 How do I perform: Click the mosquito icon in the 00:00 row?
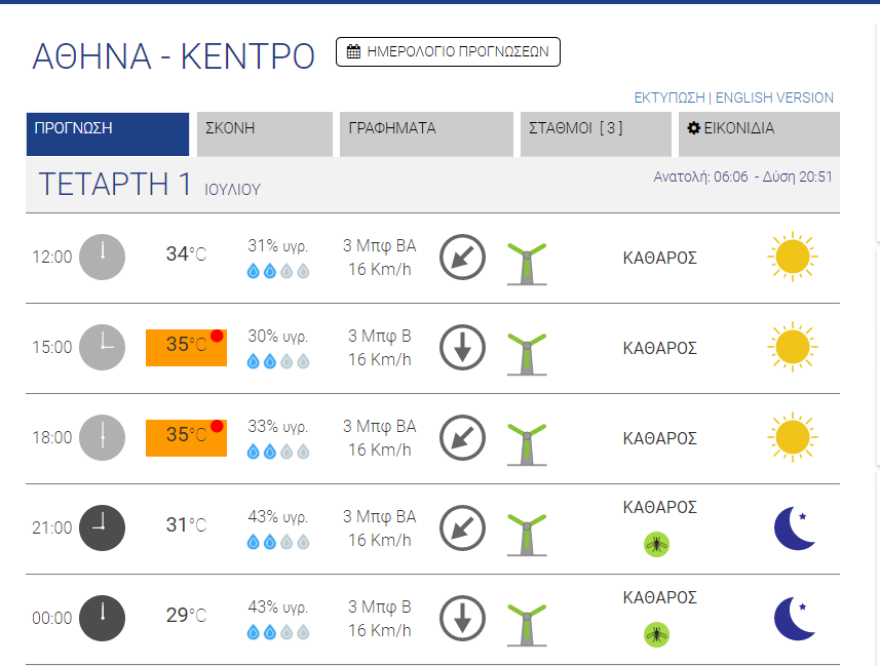tap(656, 634)
